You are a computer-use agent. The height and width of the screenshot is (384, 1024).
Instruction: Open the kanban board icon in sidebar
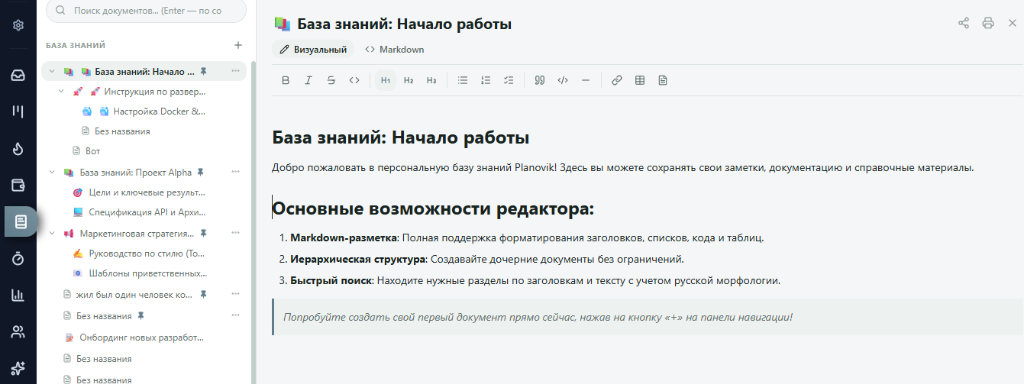[18, 112]
